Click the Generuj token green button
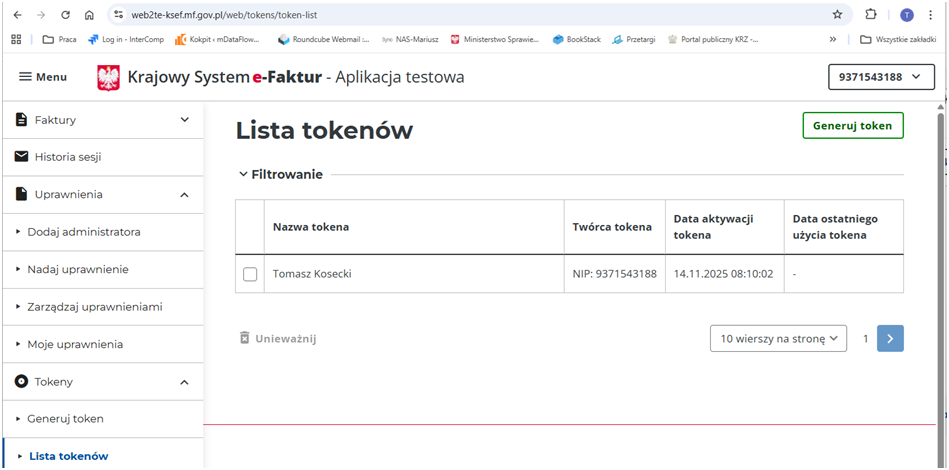Image resolution: width=949 pixels, height=470 pixels. 852,125
